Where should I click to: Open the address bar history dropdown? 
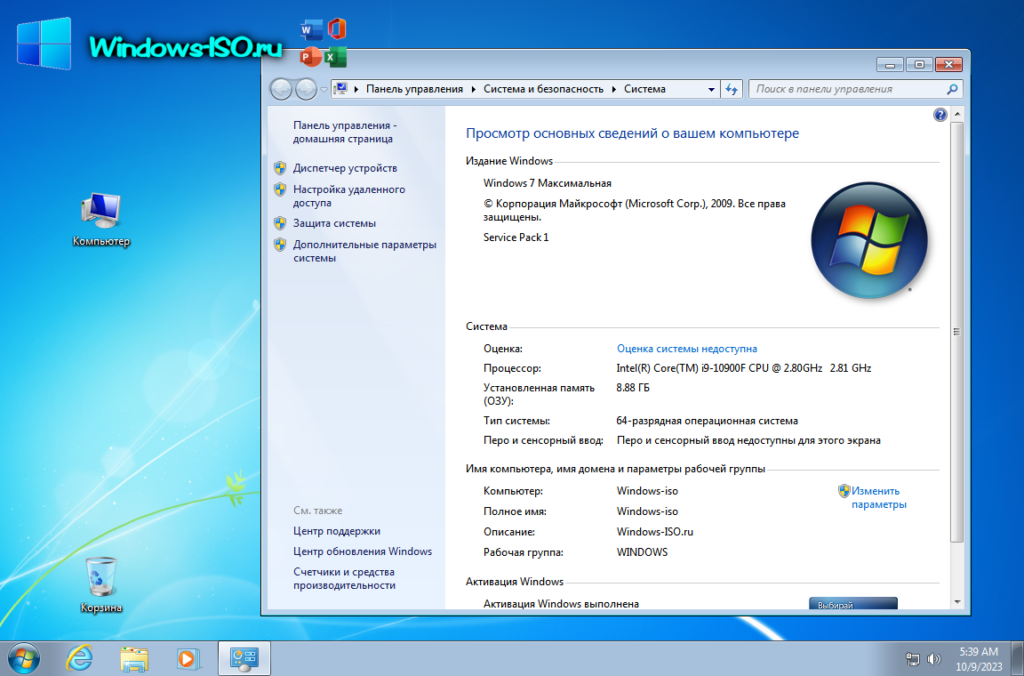(711, 89)
